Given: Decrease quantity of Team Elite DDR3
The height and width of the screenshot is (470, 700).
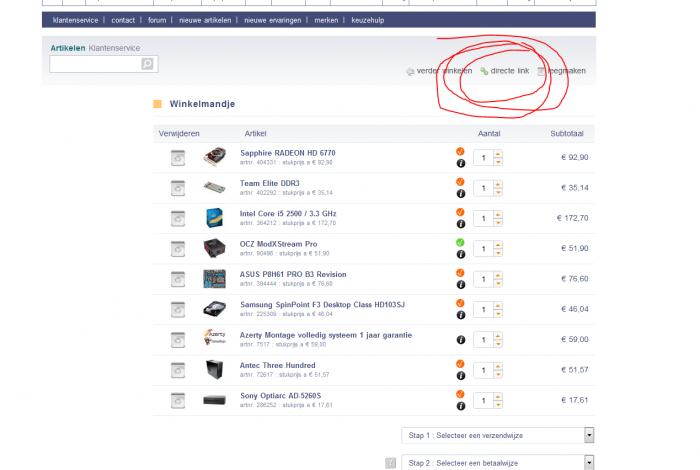Looking at the screenshot, I should tap(498, 192).
